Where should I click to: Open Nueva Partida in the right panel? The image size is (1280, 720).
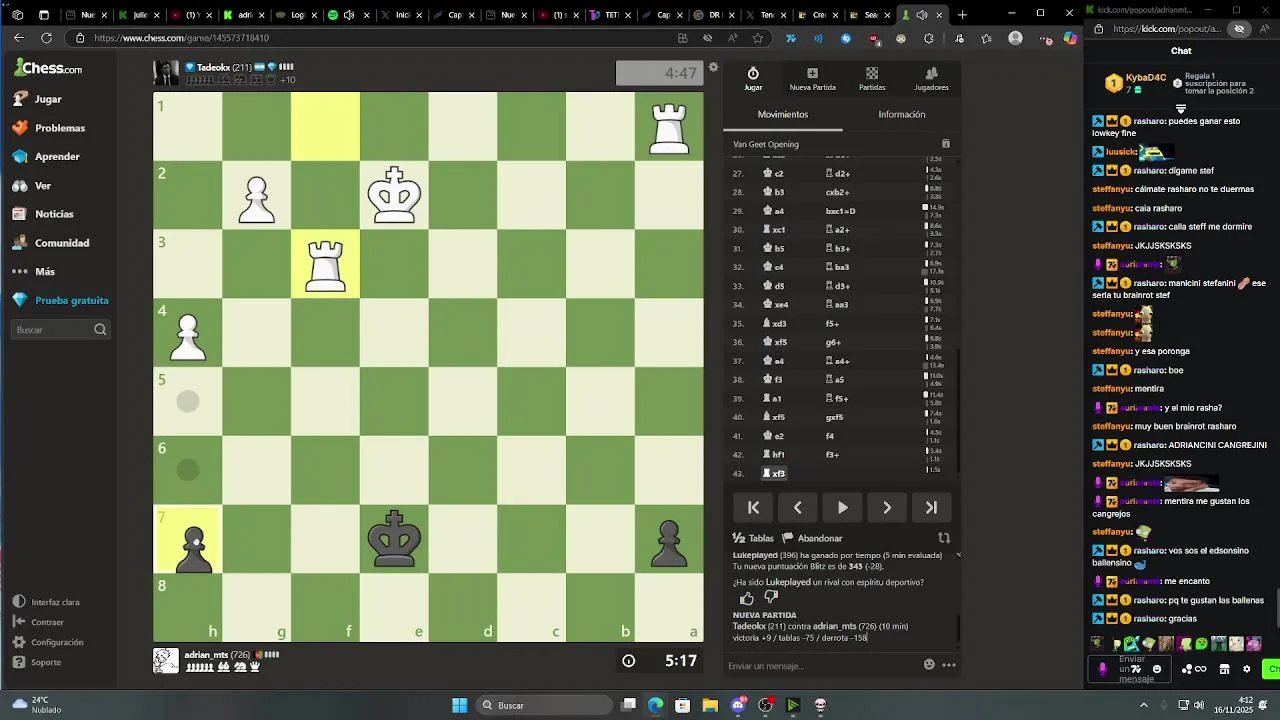pos(812,78)
